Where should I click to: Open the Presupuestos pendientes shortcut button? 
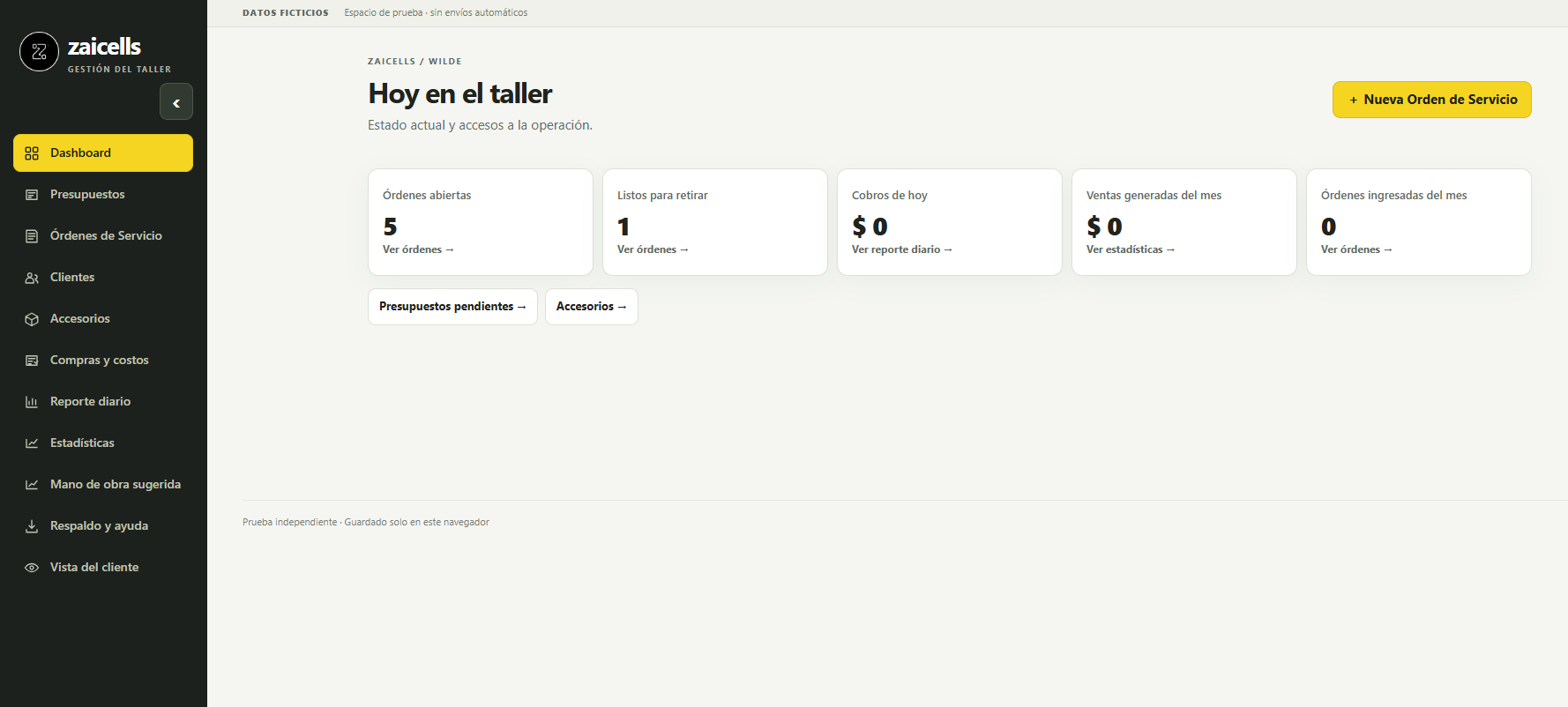452,307
